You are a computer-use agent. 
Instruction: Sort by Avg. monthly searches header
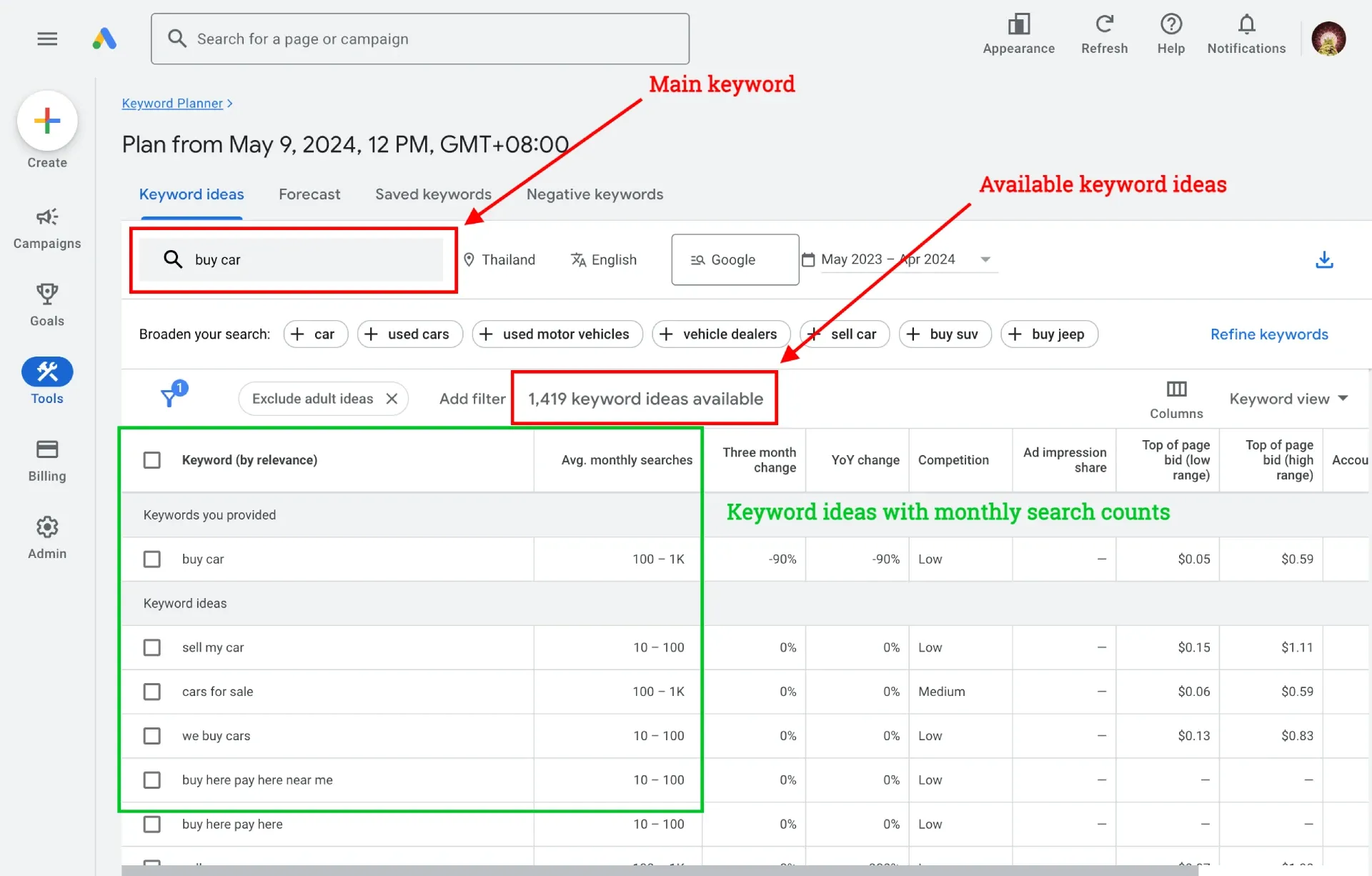point(627,460)
